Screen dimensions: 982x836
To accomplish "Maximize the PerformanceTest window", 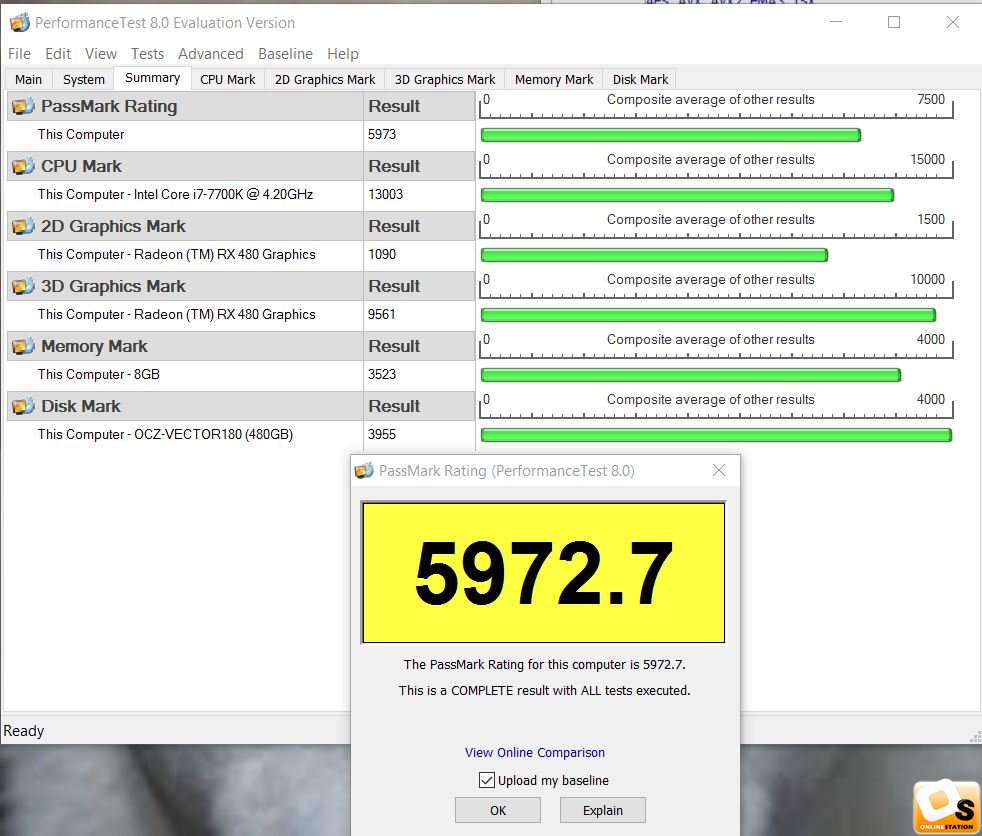I will [x=894, y=23].
